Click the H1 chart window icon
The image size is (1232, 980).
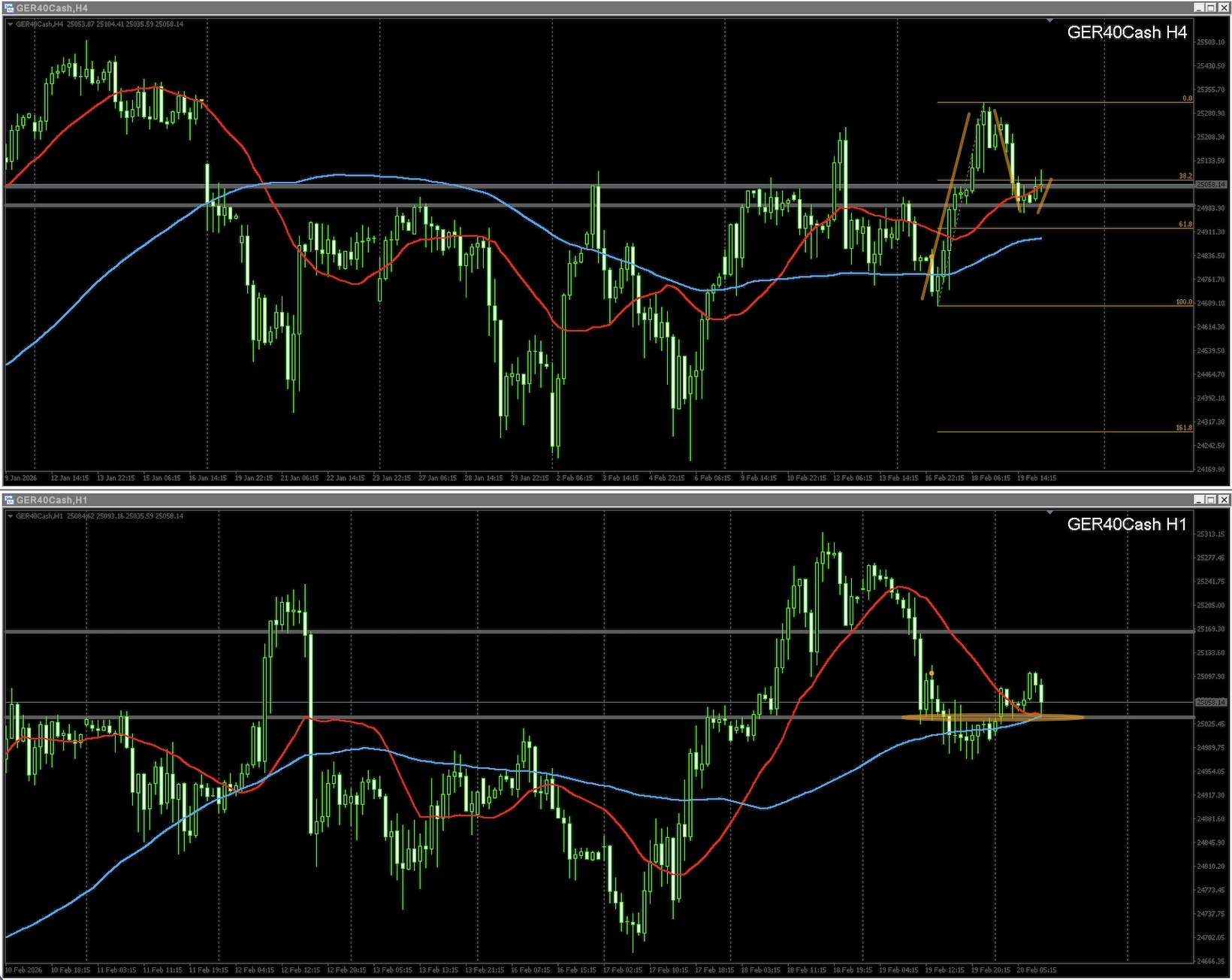click(x=9, y=500)
